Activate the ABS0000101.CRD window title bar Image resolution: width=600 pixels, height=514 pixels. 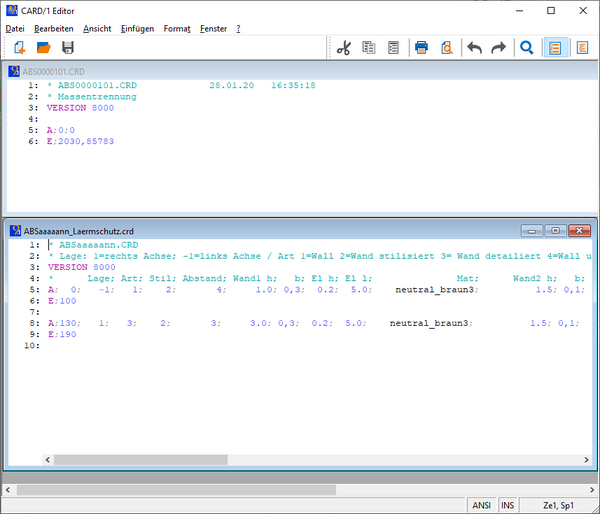tap(300, 71)
